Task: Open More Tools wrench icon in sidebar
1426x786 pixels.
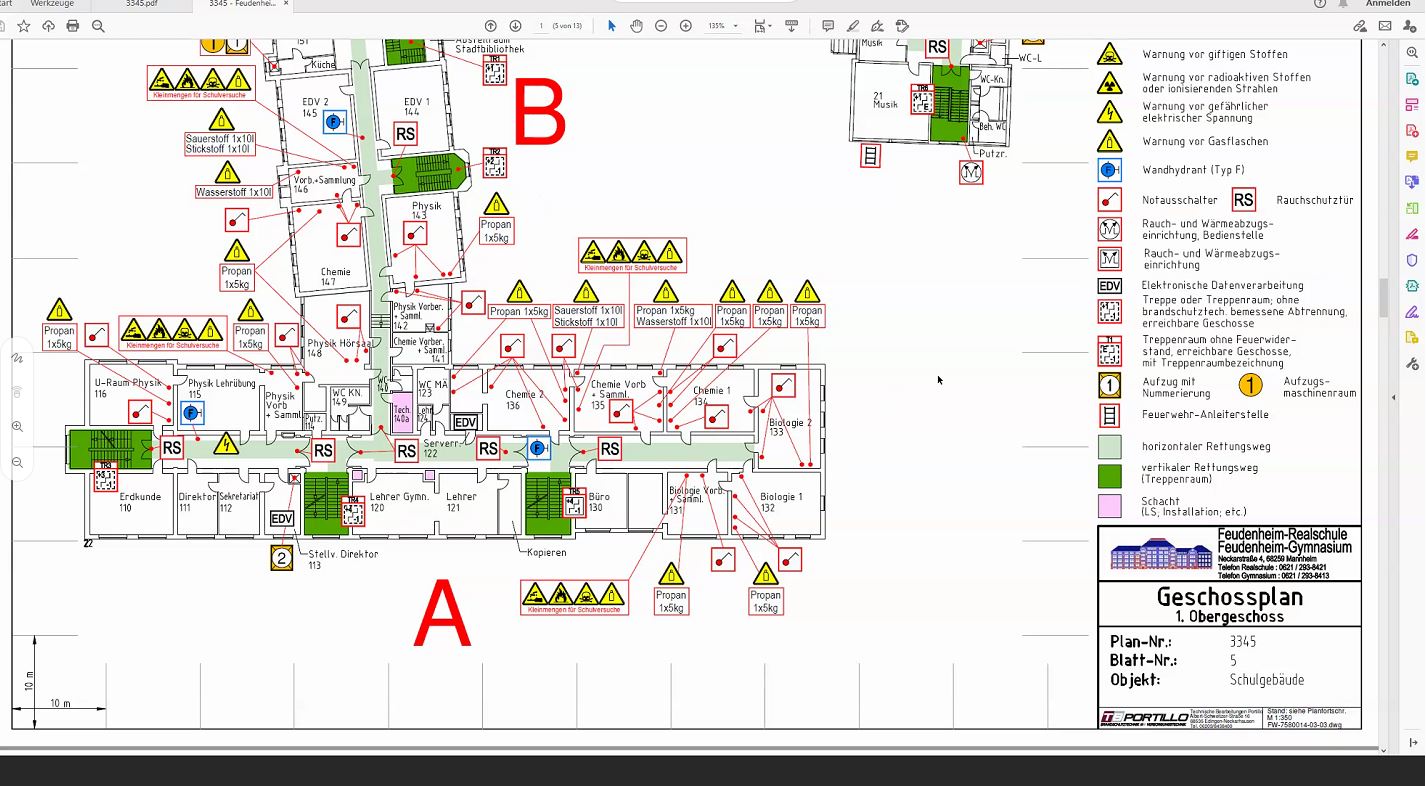Action: point(1412,364)
